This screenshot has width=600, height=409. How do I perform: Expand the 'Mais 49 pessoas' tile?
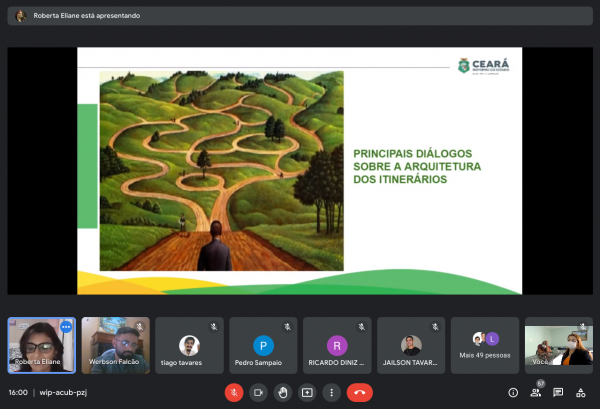coord(485,346)
